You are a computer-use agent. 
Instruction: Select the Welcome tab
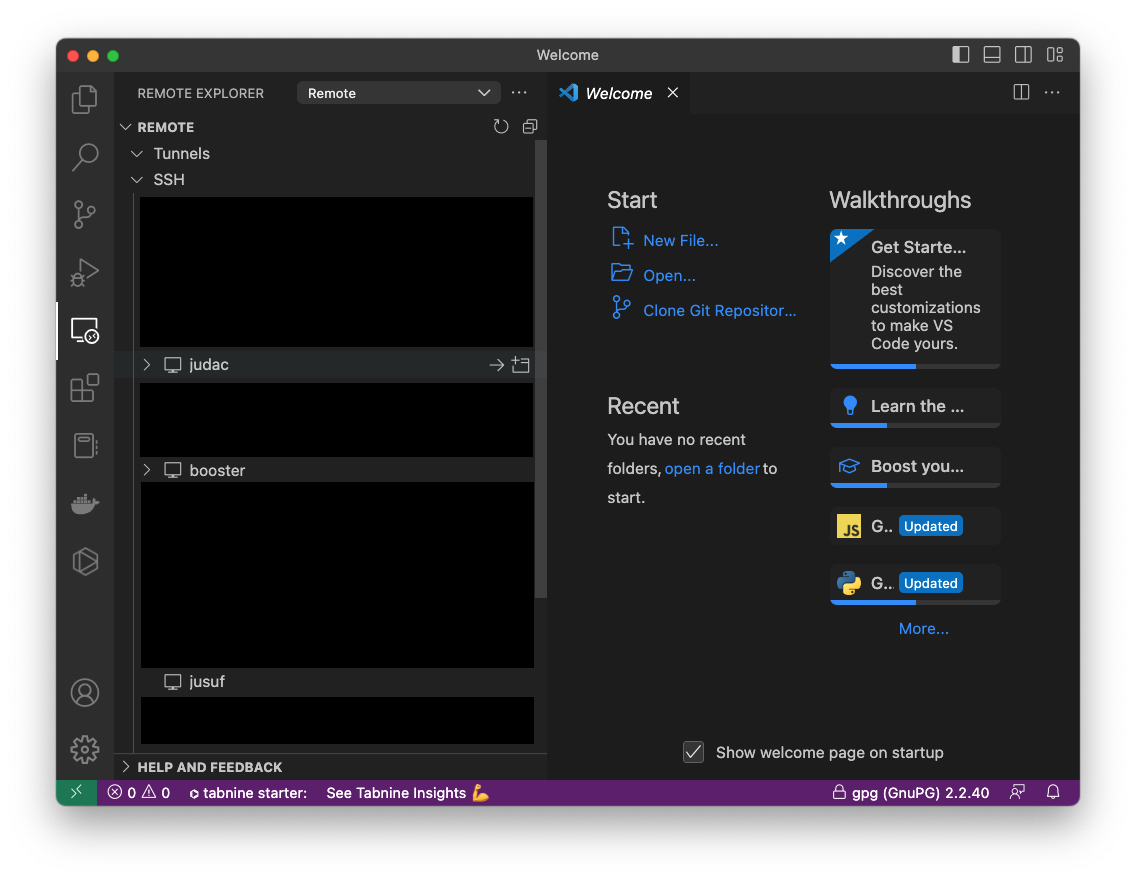click(x=617, y=93)
